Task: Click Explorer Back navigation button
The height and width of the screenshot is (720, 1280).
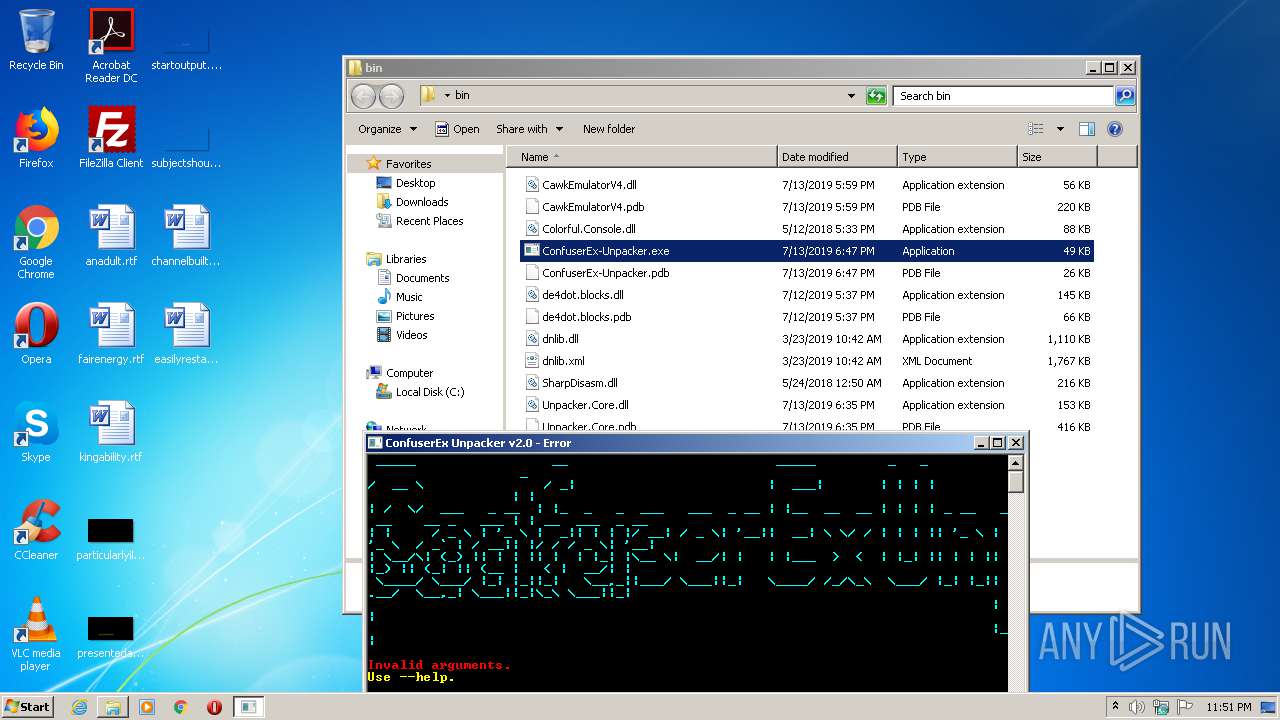Action: pos(364,96)
